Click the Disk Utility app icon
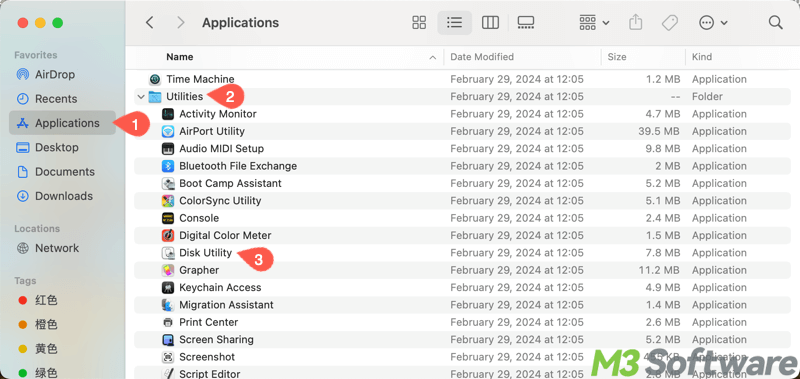This screenshot has width=800, height=379. 168,252
